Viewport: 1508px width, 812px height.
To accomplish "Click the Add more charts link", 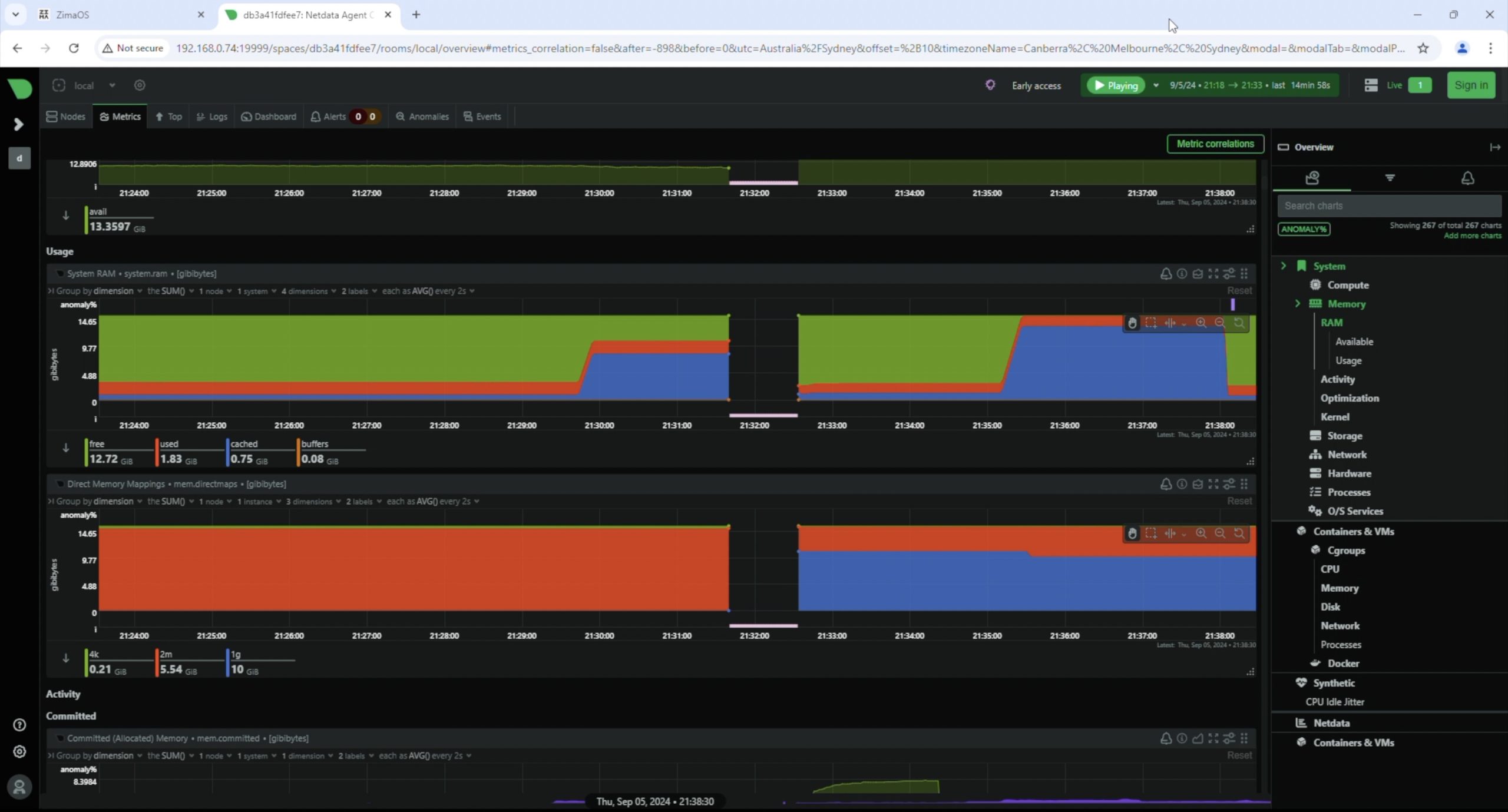I will (1472, 236).
